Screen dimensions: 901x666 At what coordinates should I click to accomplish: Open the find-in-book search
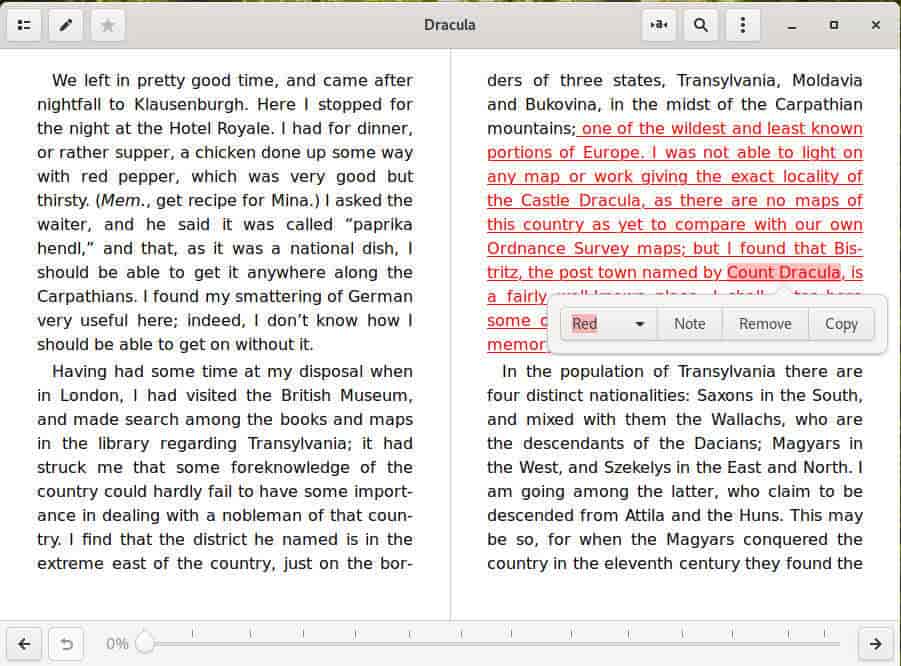point(700,25)
